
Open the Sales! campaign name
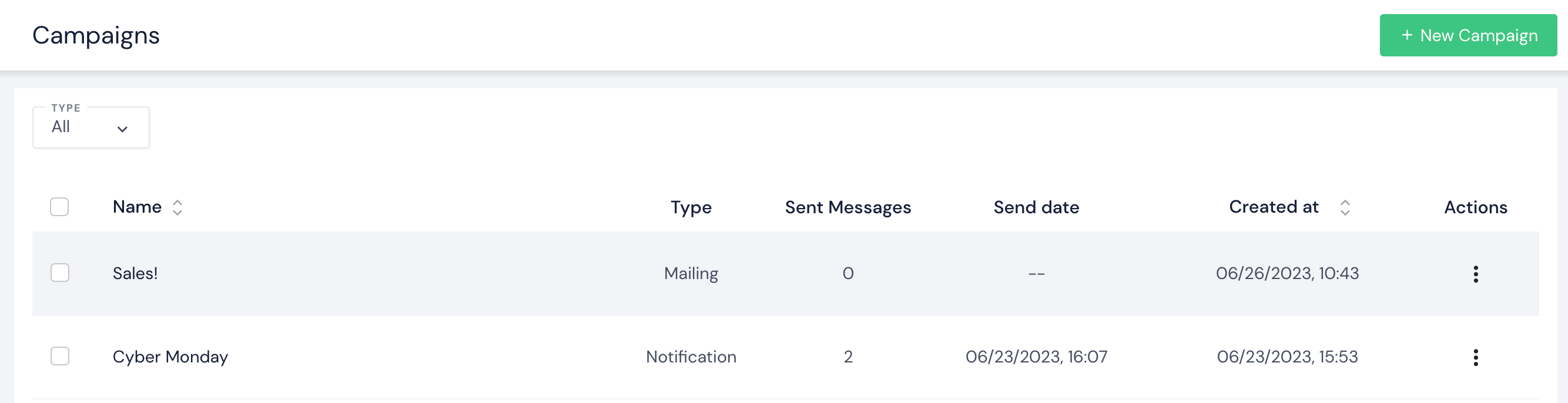(135, 273)
